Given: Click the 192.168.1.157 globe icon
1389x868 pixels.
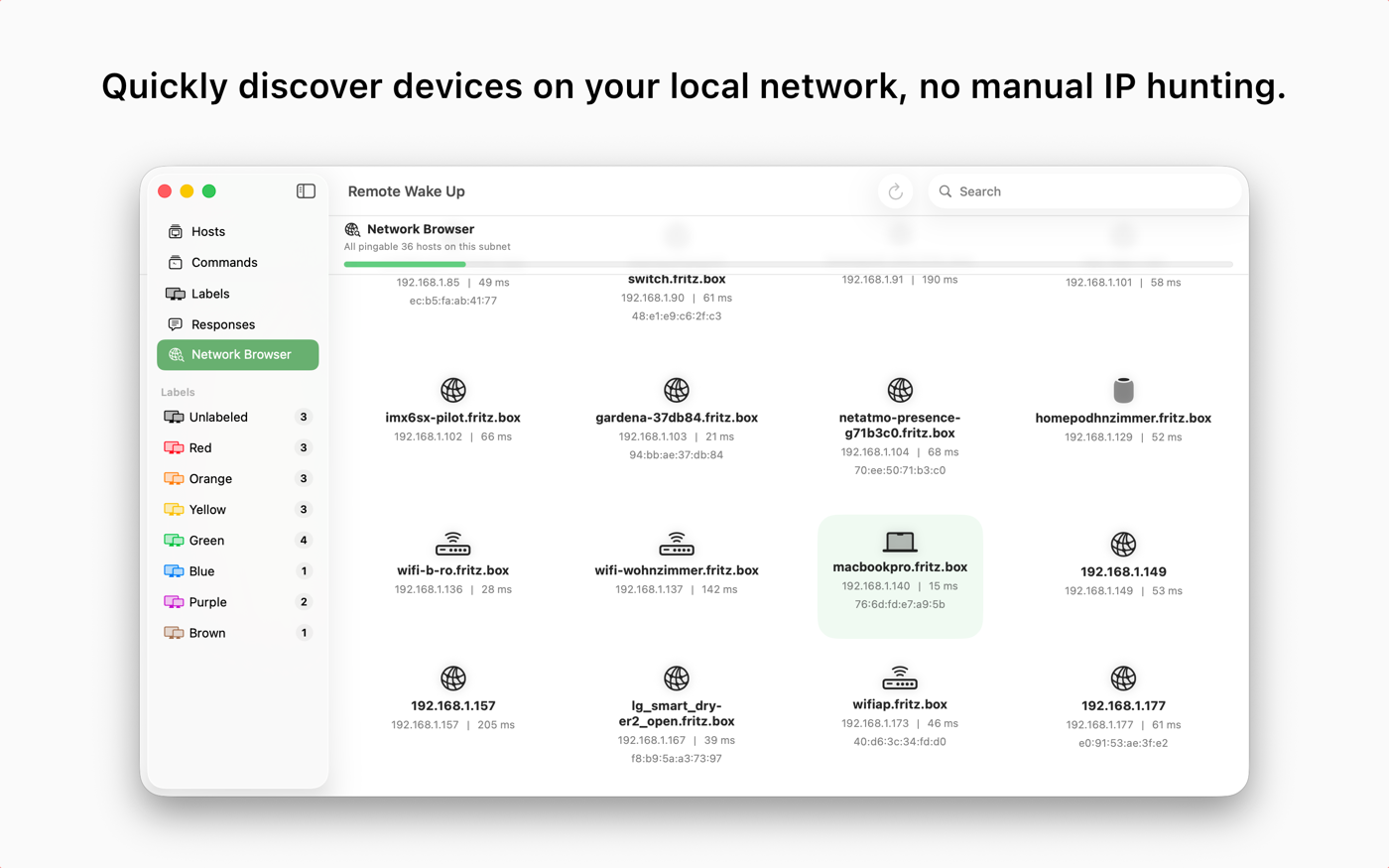Looking at the screenshot, I should 453,679.
